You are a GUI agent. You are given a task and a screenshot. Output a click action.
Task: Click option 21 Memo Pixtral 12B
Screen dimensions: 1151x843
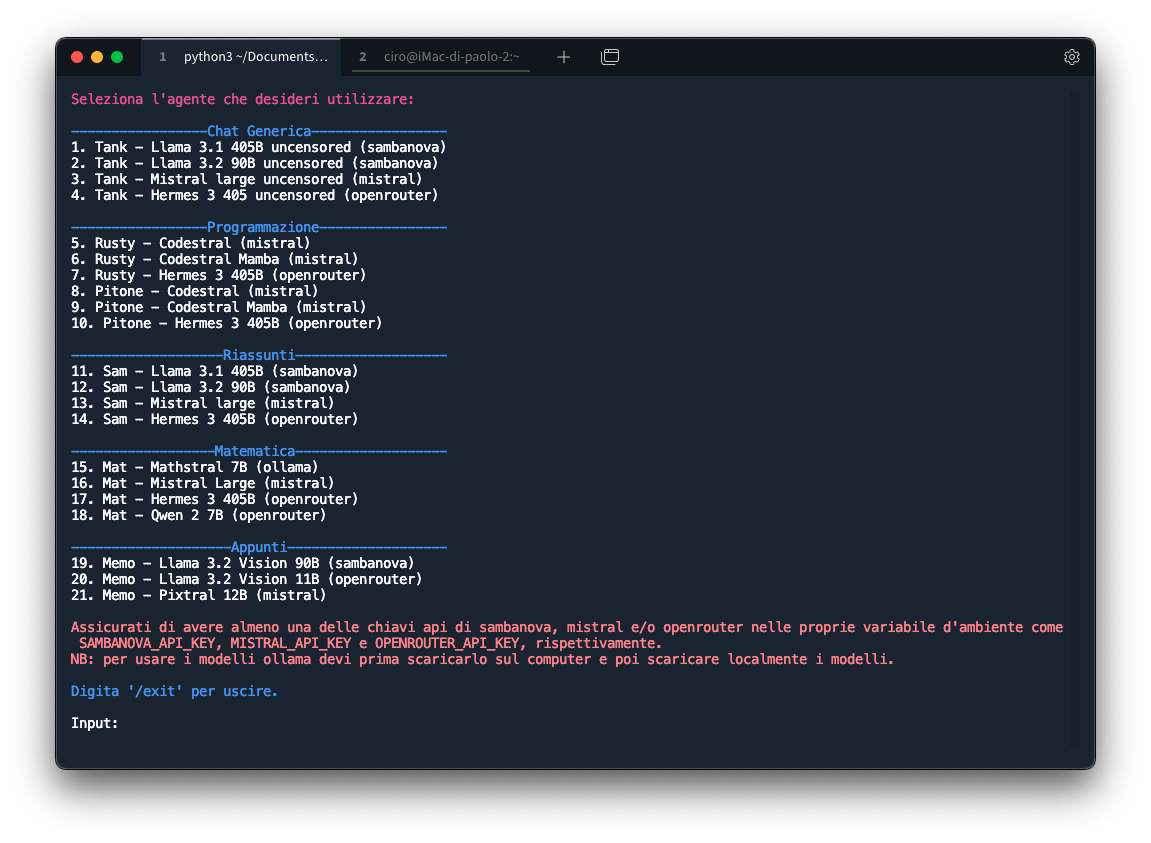point(198,595)
